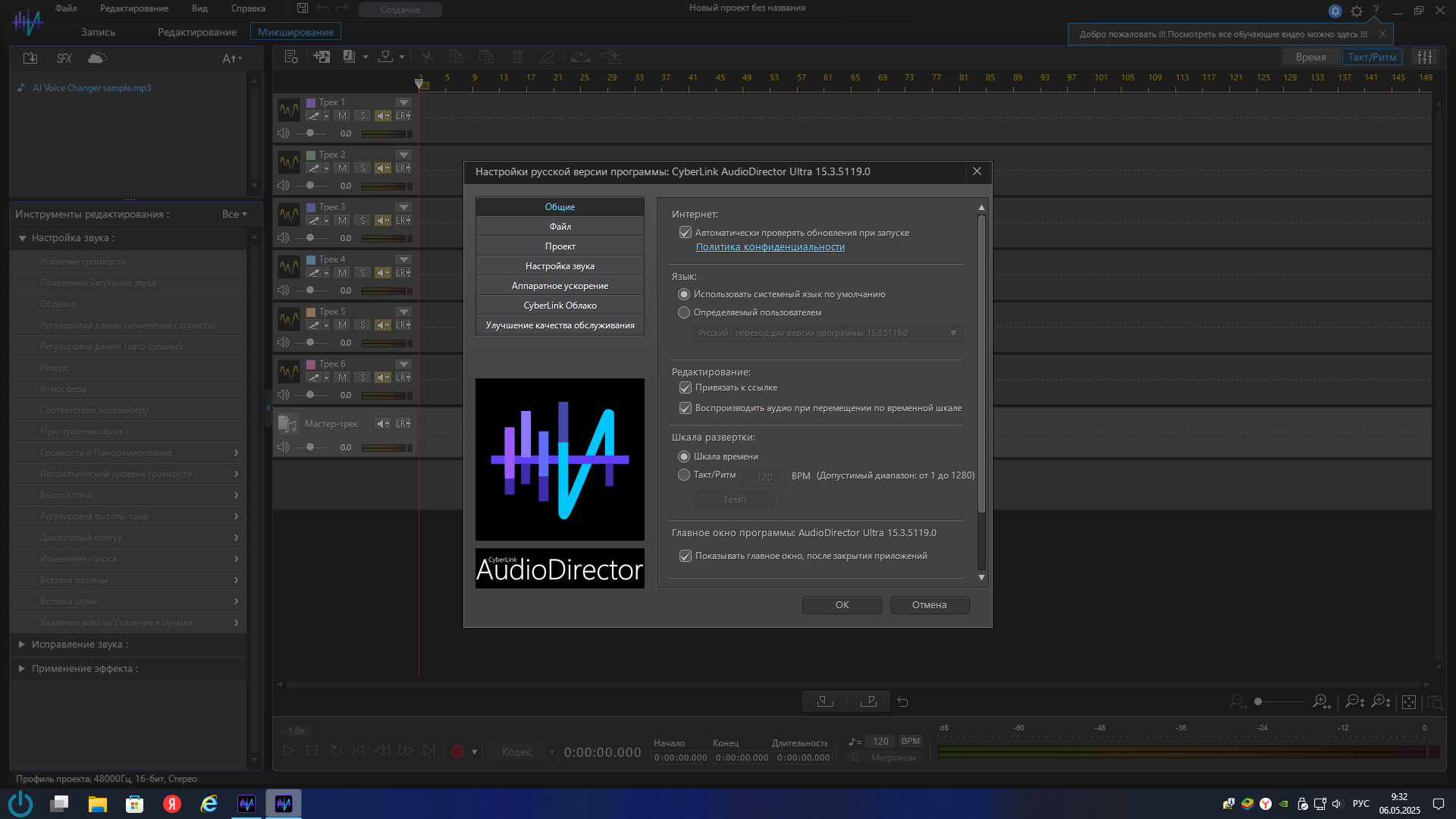The height and width of the screenshot is (819, 1456).
Task: Toggle the snap to reference checkbox
Action: [x=686, y=388]
